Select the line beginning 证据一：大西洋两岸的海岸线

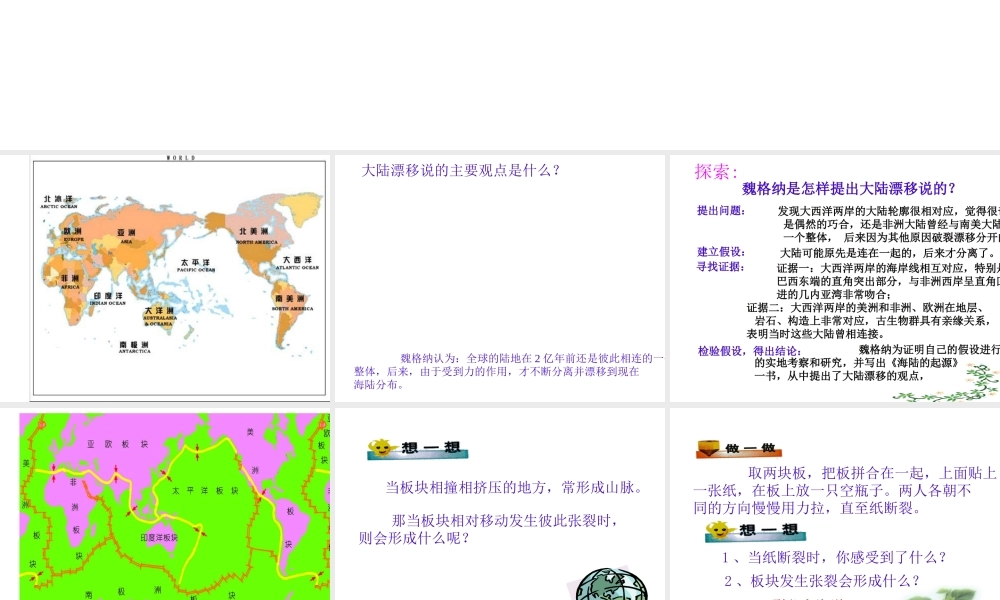pyautogui.click(x=888, y=268)
